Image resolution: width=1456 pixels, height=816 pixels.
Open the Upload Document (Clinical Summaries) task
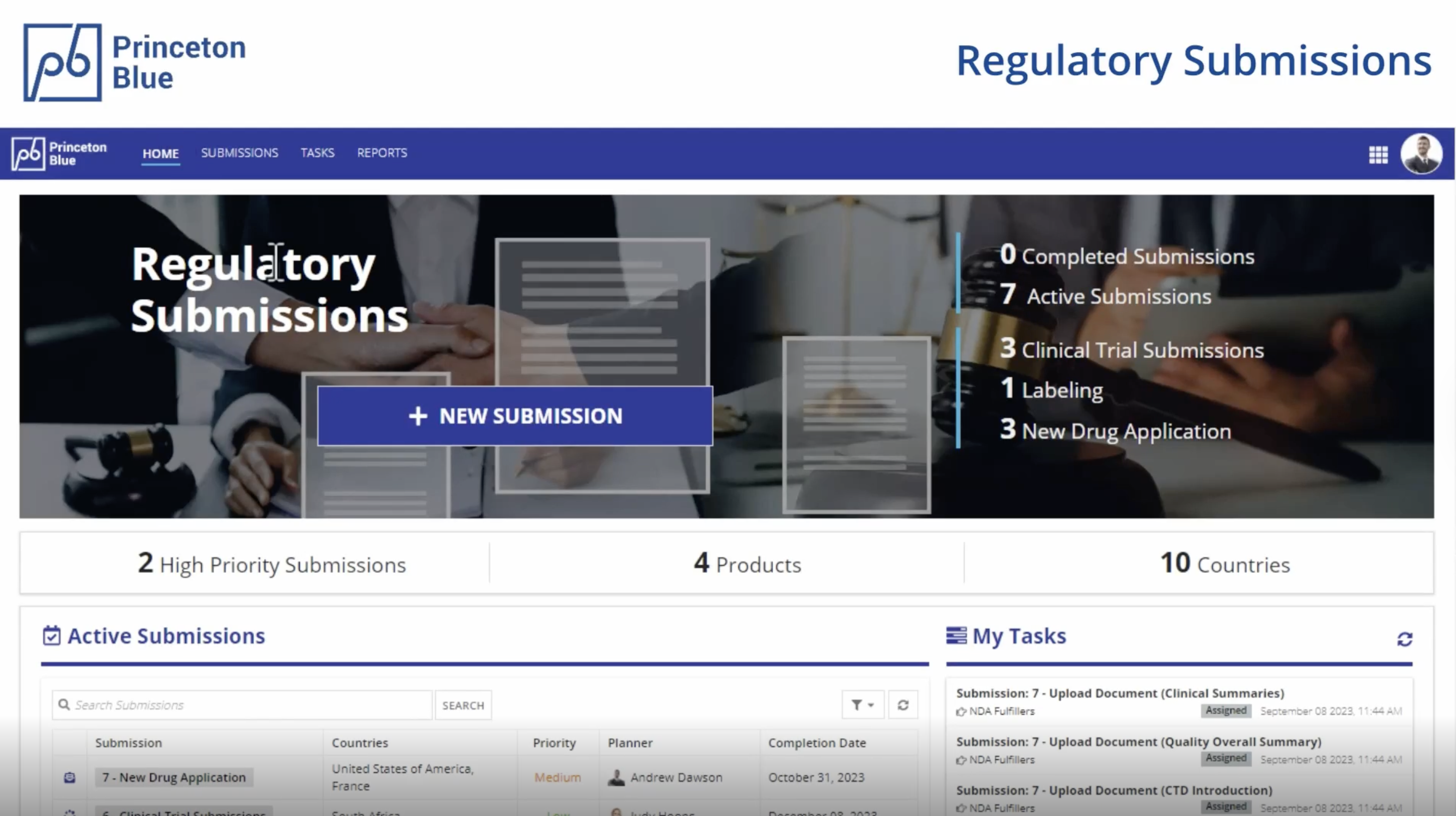(x=1120, y=693)
